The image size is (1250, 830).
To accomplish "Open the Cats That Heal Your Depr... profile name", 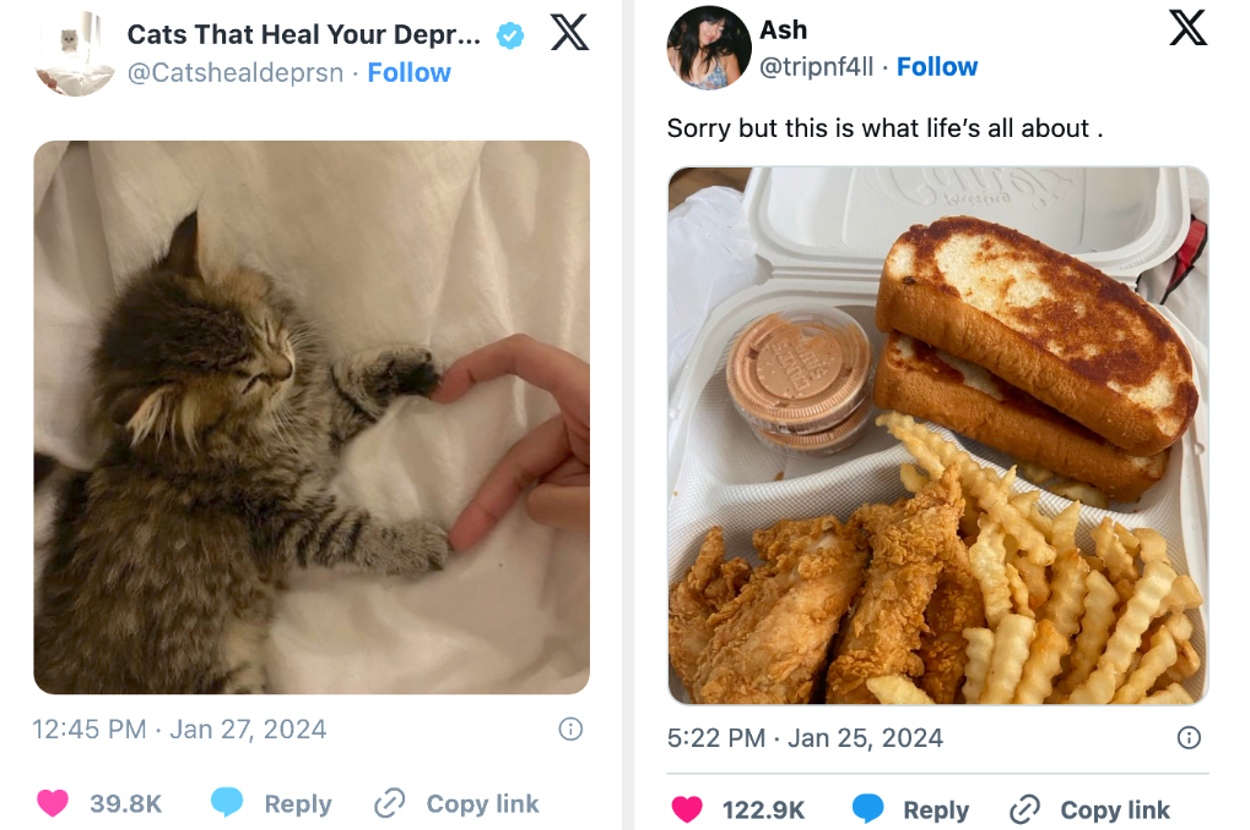I will pos(303,35).
